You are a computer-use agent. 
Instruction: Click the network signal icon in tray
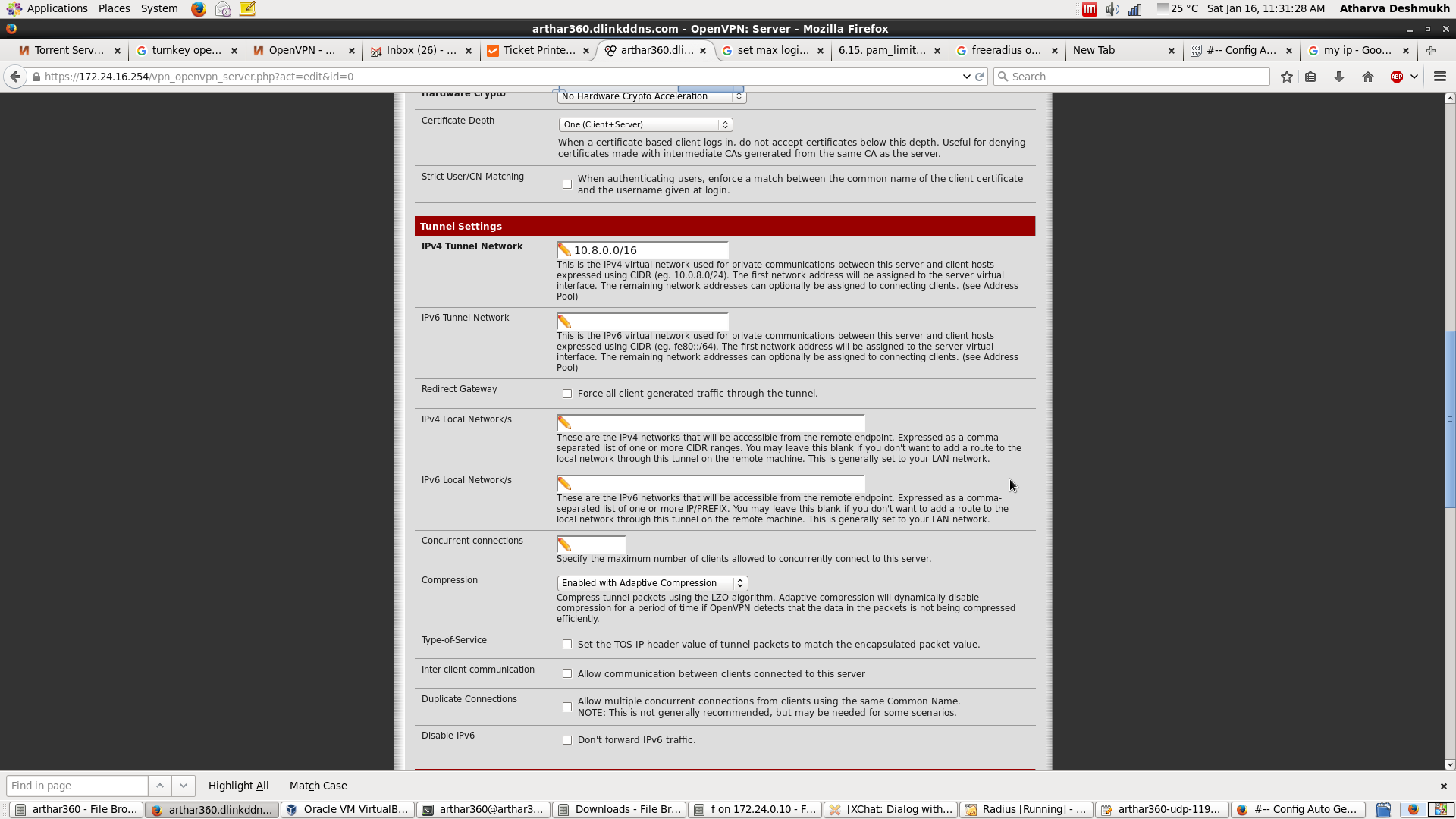click(x=1135, y=9)
